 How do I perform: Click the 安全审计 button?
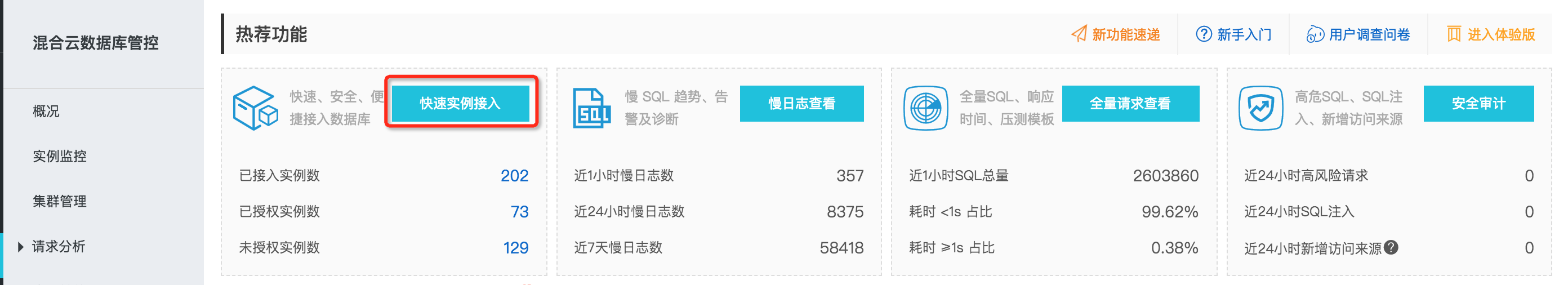coord(1478,104)
